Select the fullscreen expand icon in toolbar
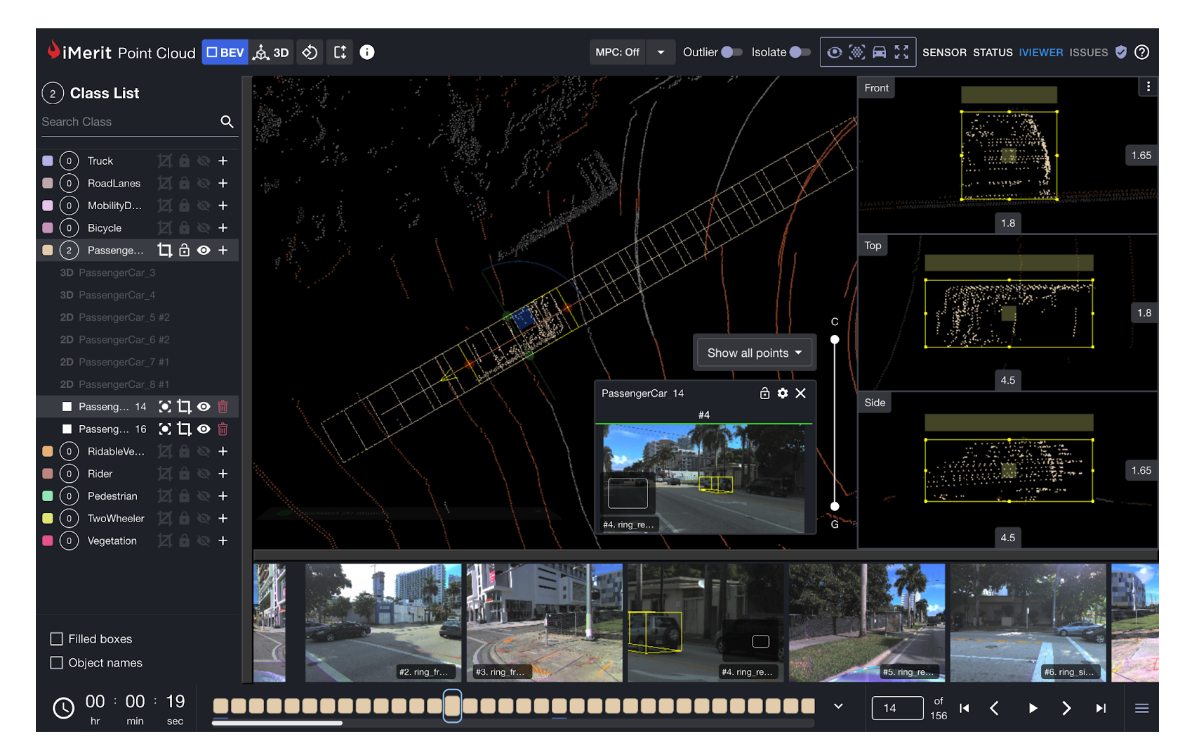 901,52
